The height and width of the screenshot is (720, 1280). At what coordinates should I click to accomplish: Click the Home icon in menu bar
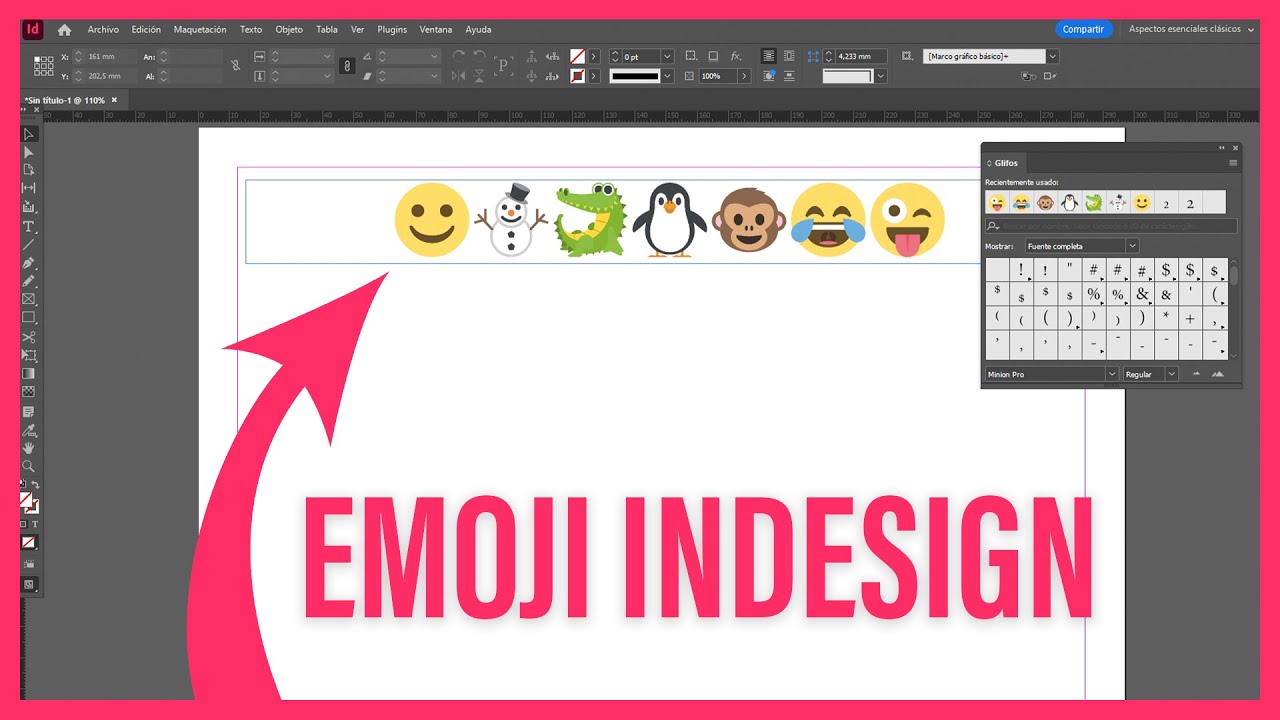[65, 30]
